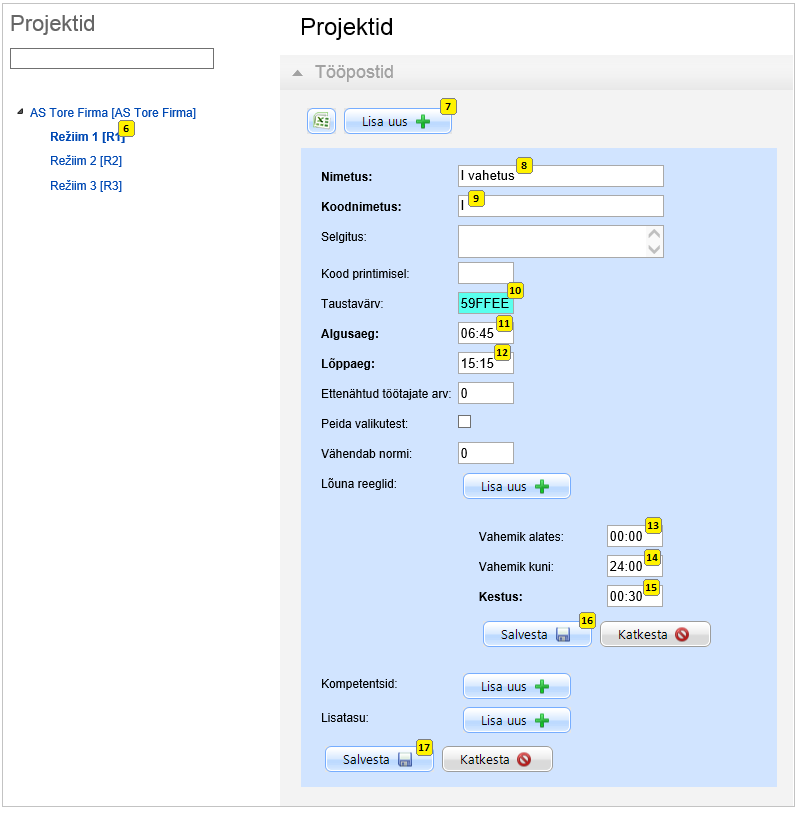
Task: Select AS Tore Firma project link
Action: [113, 113]
